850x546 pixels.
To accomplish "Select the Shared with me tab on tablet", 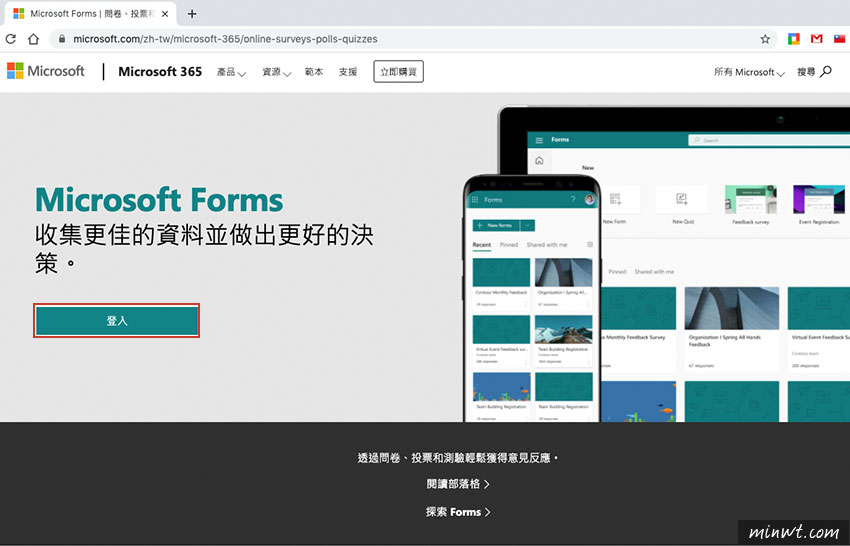I will pyautogui.click(x=654, y=272).
